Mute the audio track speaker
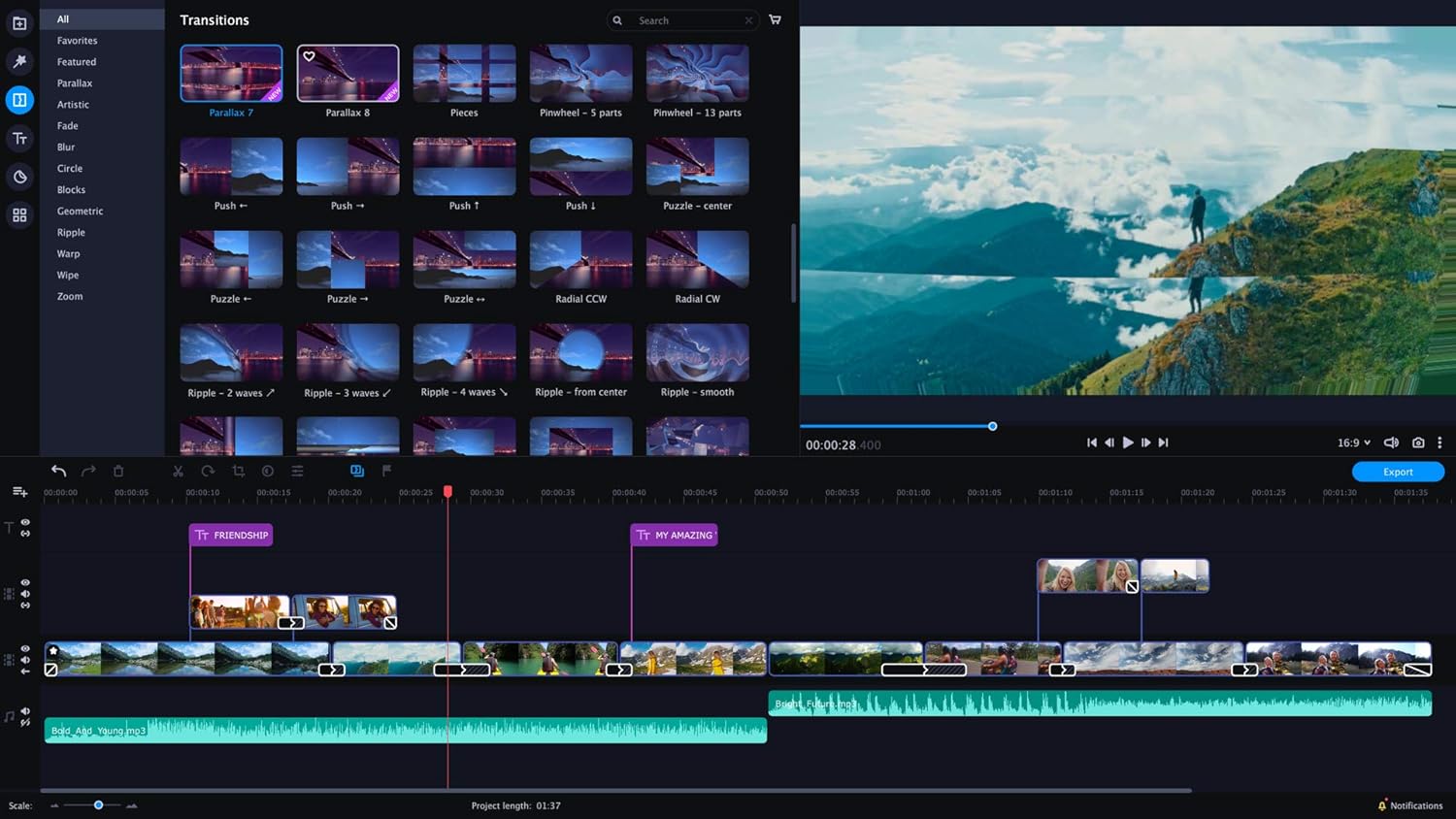The height and width of the screenshot is (819, 1456). pos(25,711)
